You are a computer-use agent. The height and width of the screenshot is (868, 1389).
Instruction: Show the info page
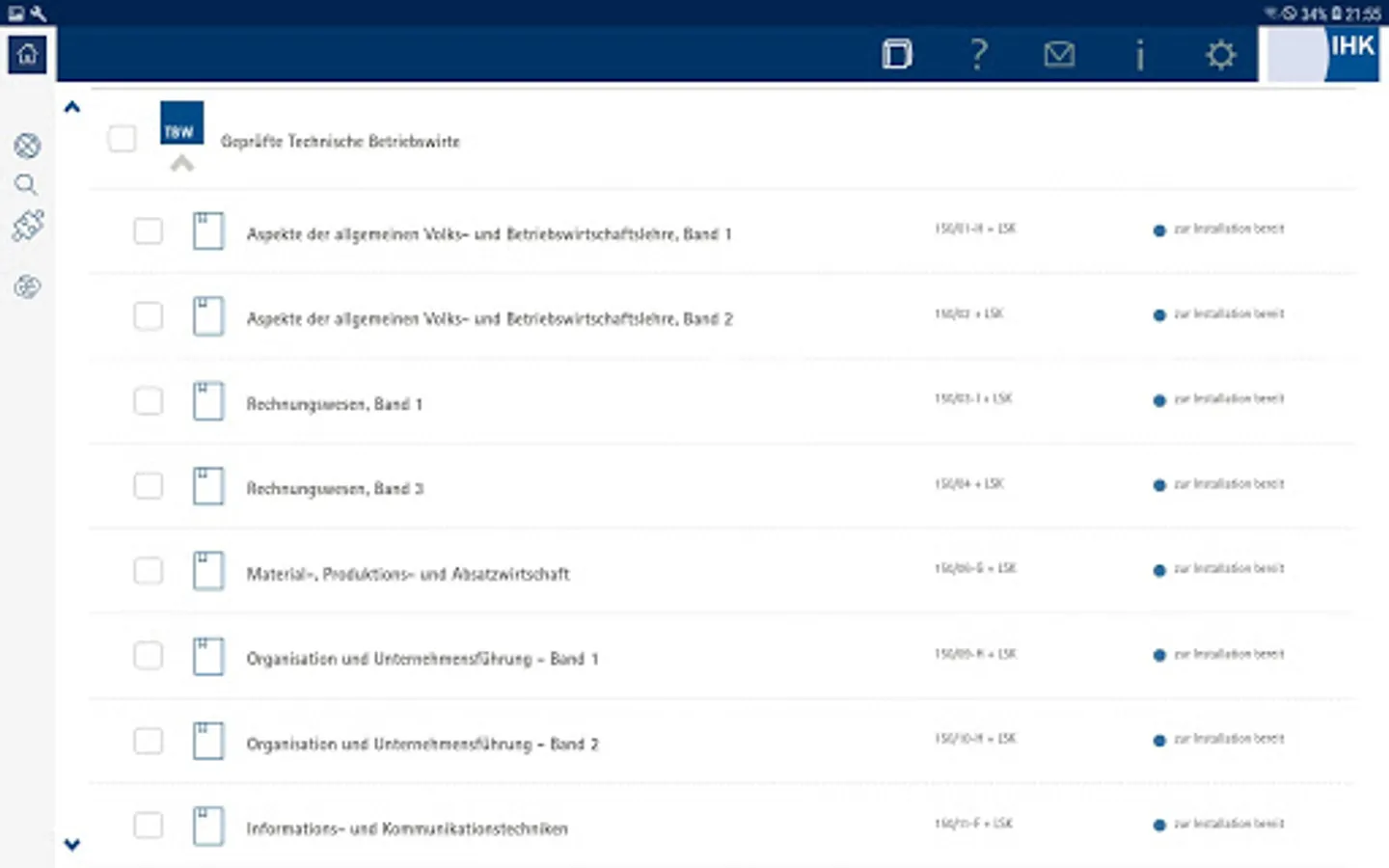point(1139,54)
